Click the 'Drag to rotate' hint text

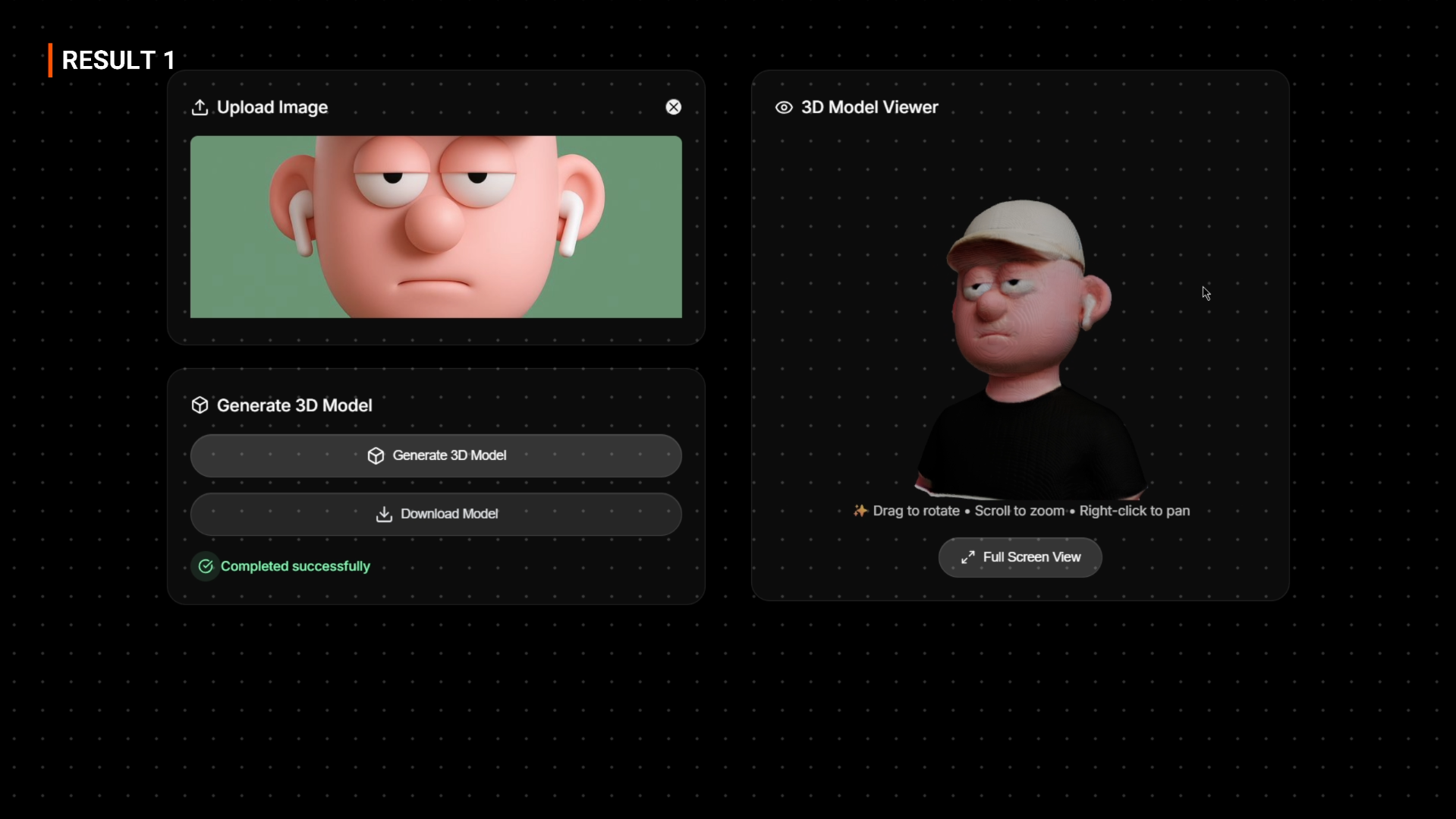point(916,511)
